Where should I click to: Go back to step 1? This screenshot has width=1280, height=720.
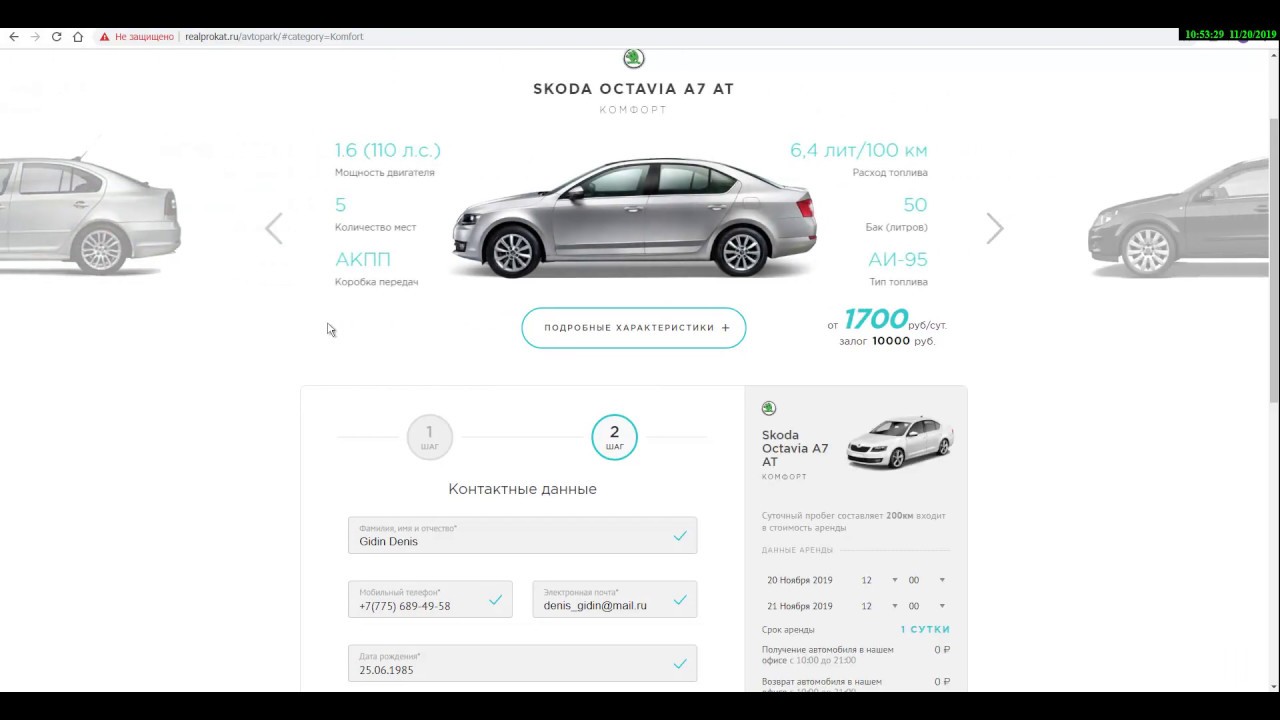pos(430,437)
